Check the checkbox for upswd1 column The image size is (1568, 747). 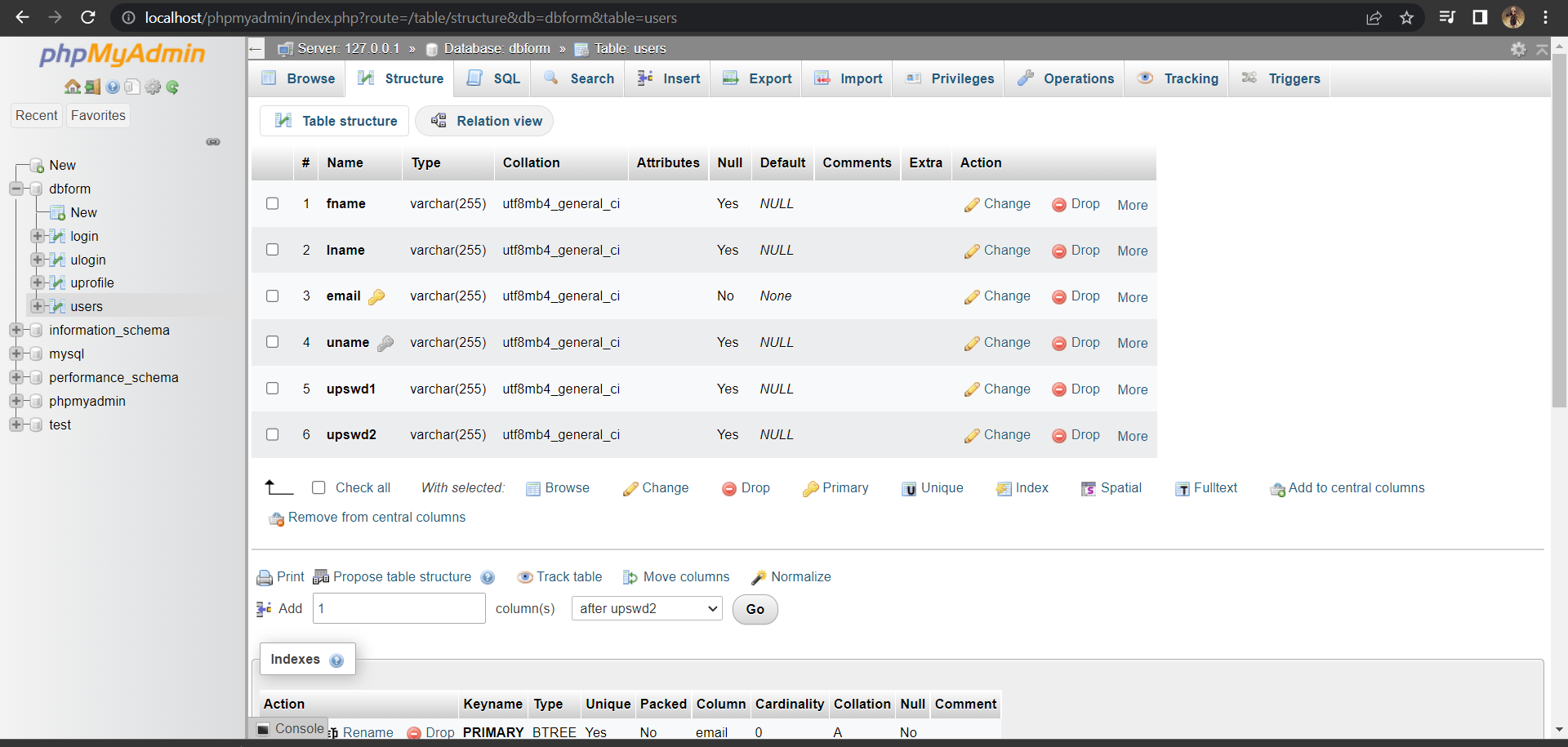(x=272, y=389)
